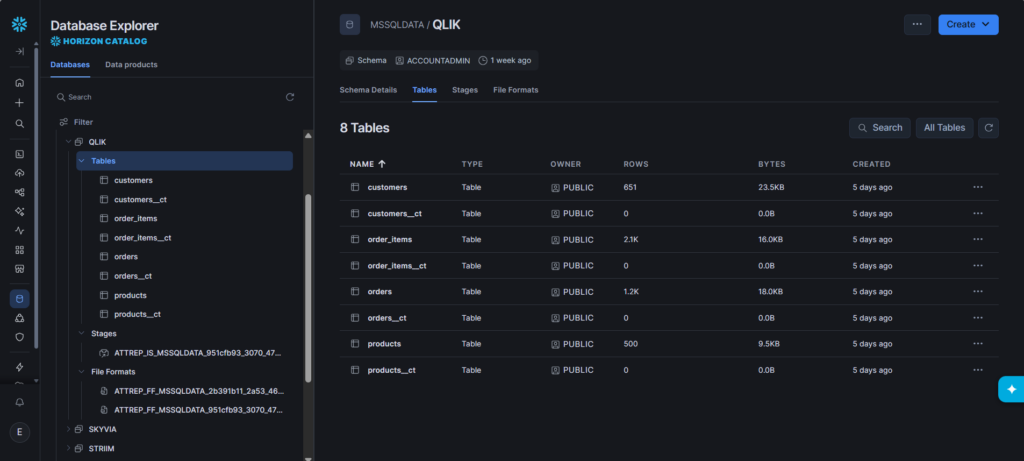Open the sidebar Search magnifier icon
Screen dimensions: 1024x461
pyautogui.click(x=20, y=123)
